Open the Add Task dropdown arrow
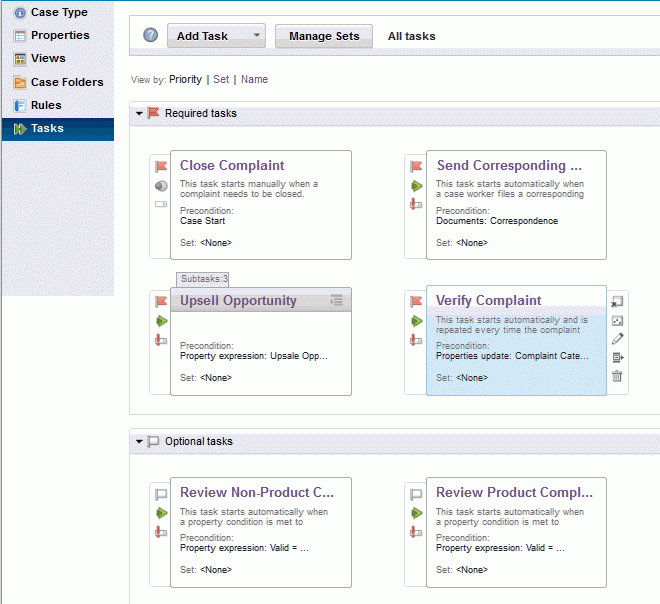Viewport: 660px width, 604px height. click(256, 36)
